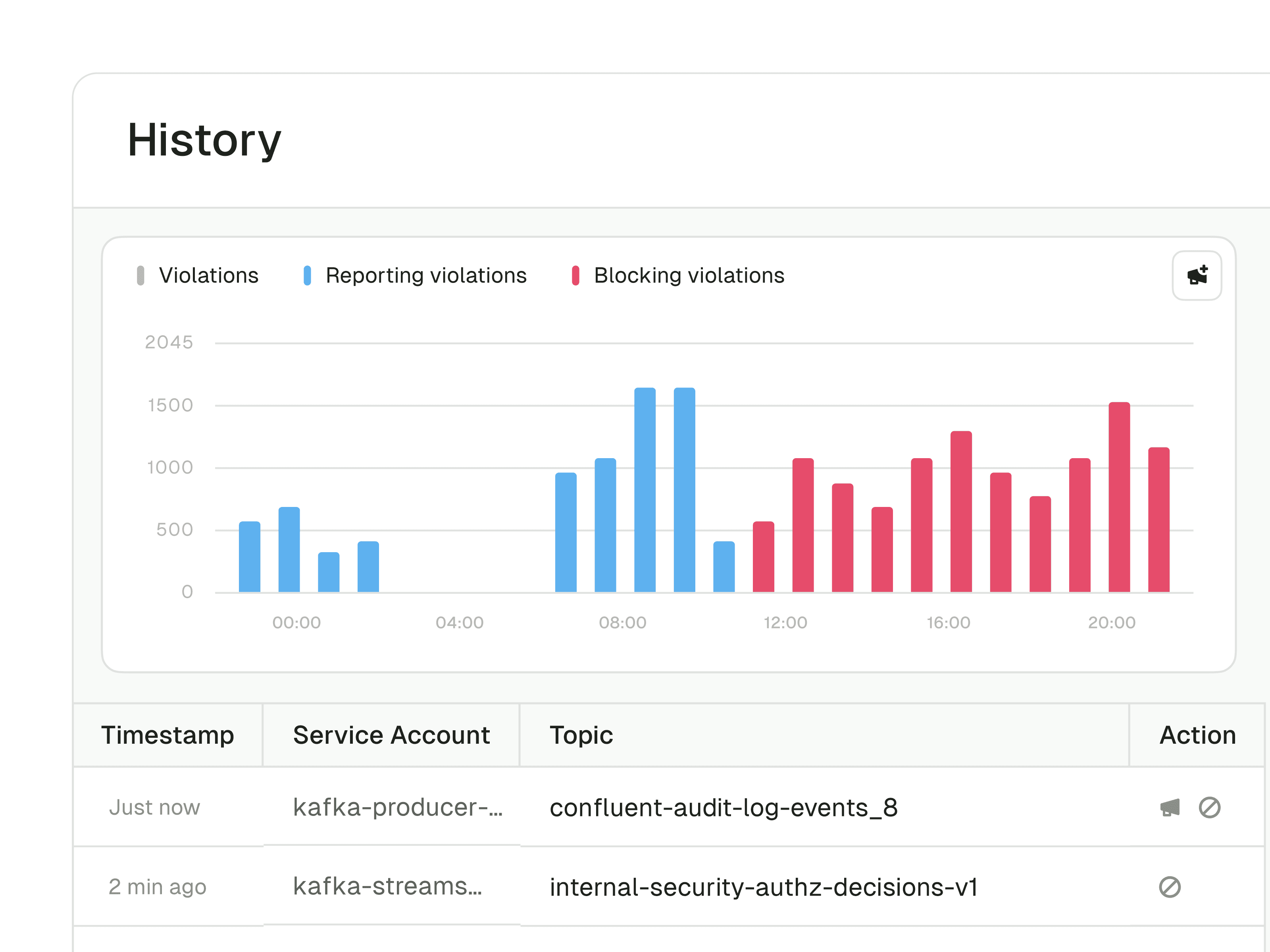The height and width of the screenshot is (952, 1270).
Task: Sort by the Service Account column header
Action: click(391, 735)
